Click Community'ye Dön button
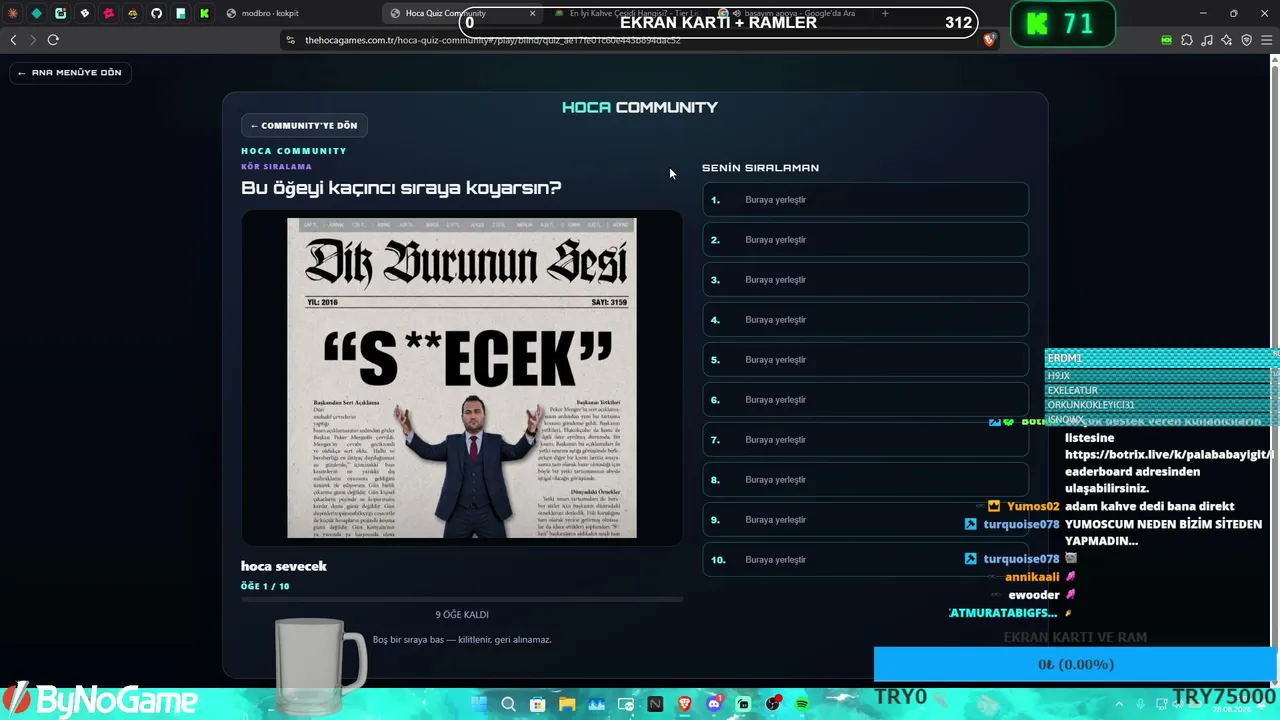This screenshot has width=1280, height=720. click(x=304, y=126)
